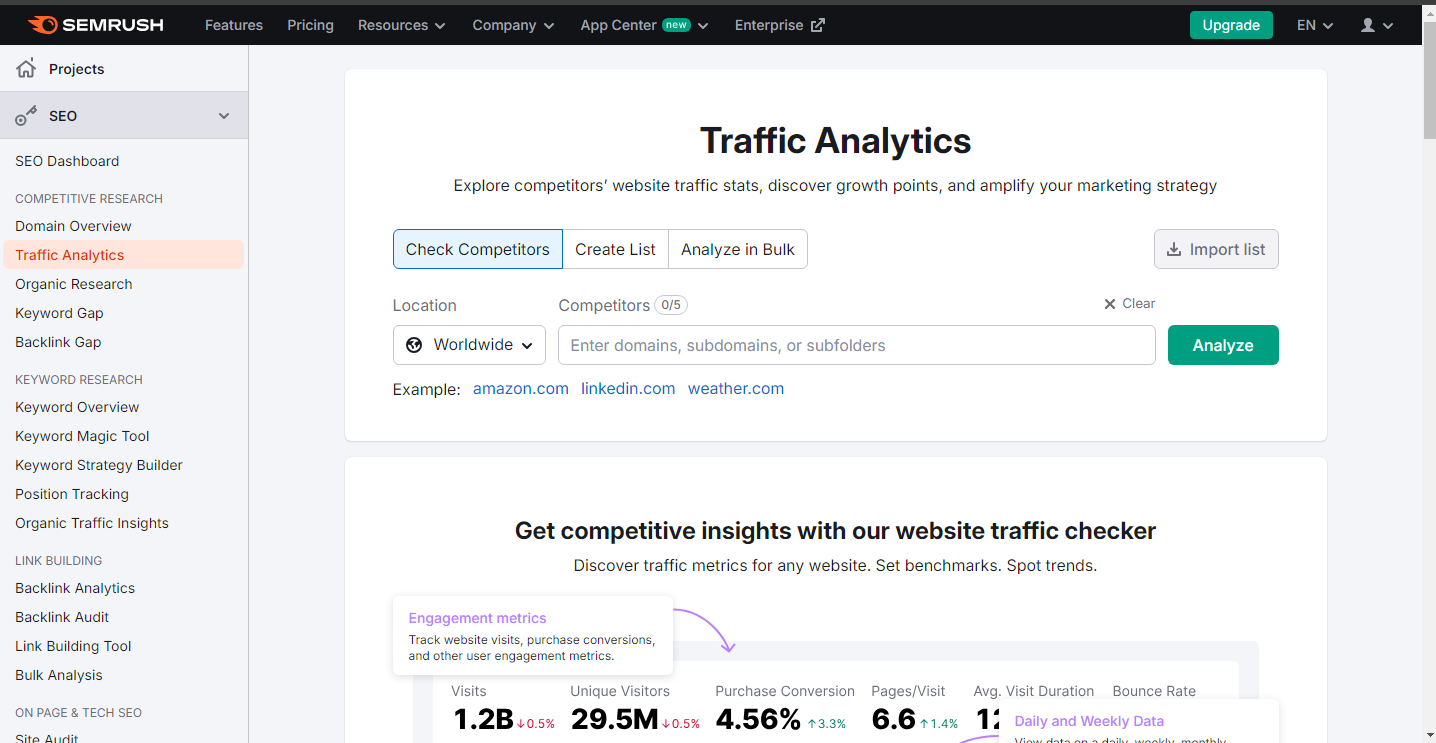Click the Daily and Weekly Data callout title
Screen dimensions: 1436x743
coord(1089,721)
